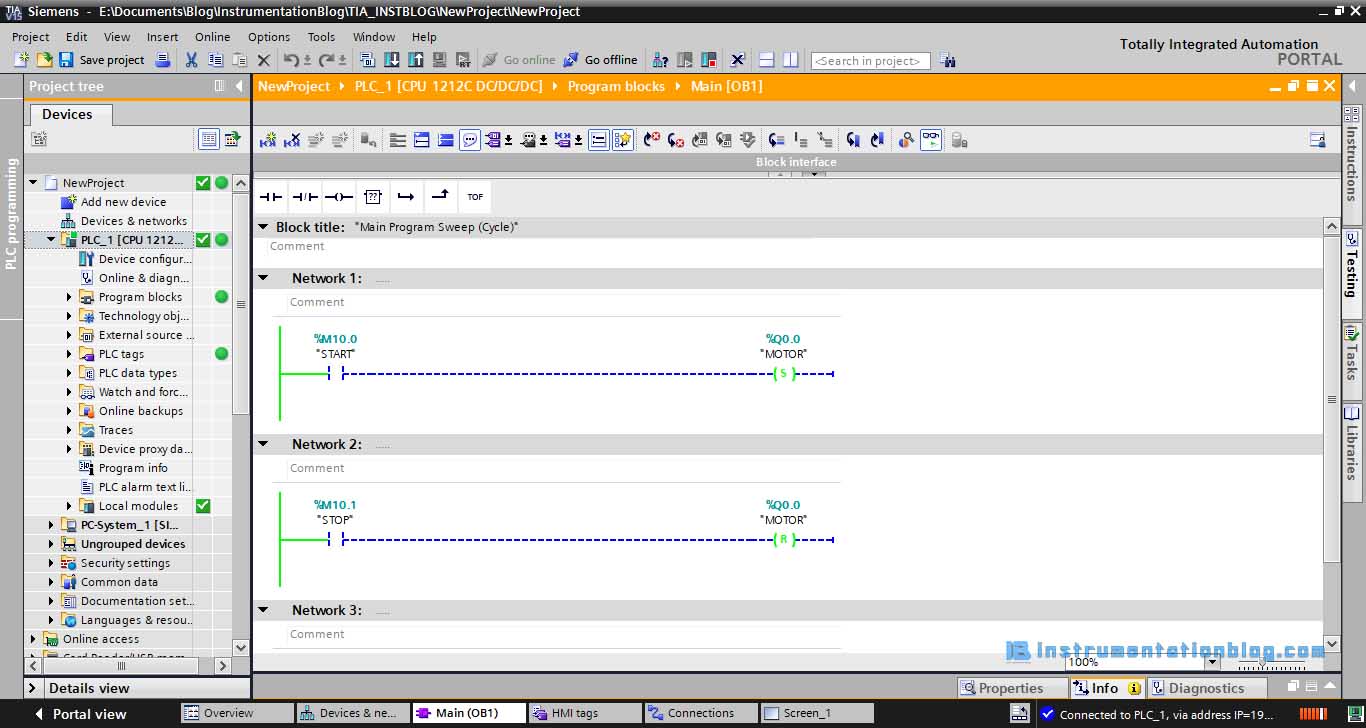
Task: Open the Properties tab
Action: click(x=1011, y=688)
